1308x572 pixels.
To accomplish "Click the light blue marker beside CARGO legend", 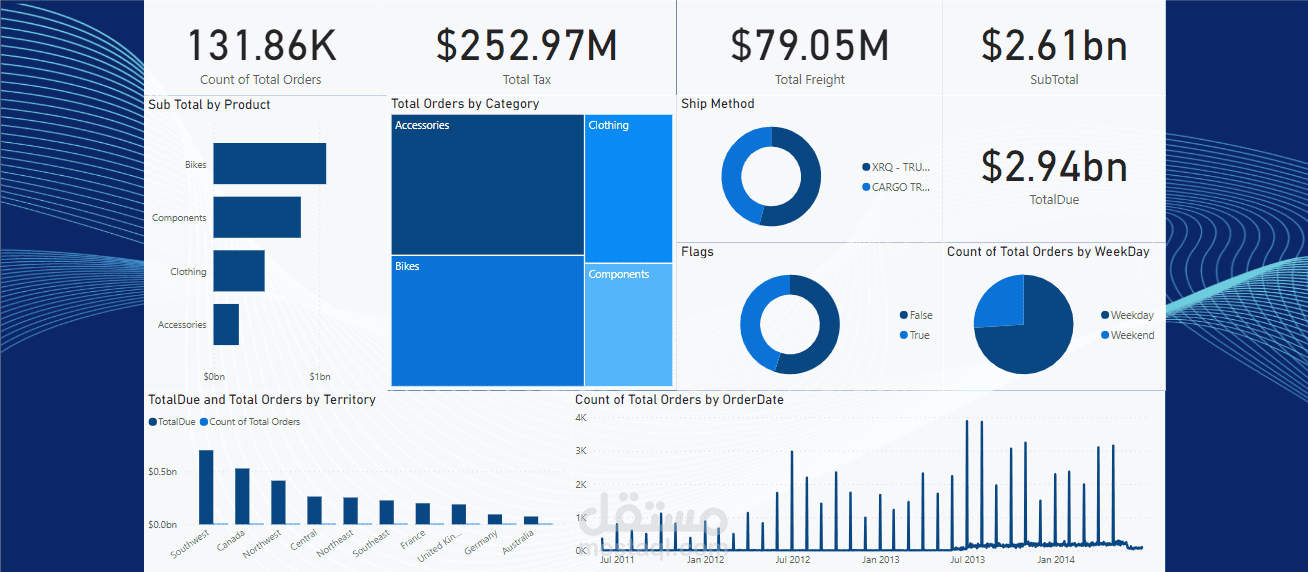I will (x=865, y=187).
